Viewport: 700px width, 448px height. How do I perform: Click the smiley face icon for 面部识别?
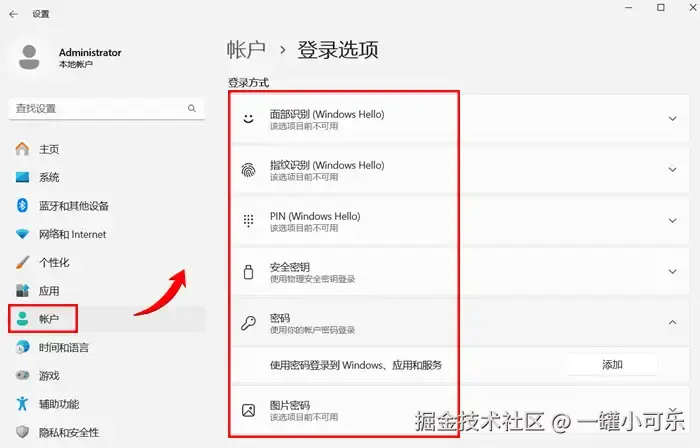tap(248, 119)
